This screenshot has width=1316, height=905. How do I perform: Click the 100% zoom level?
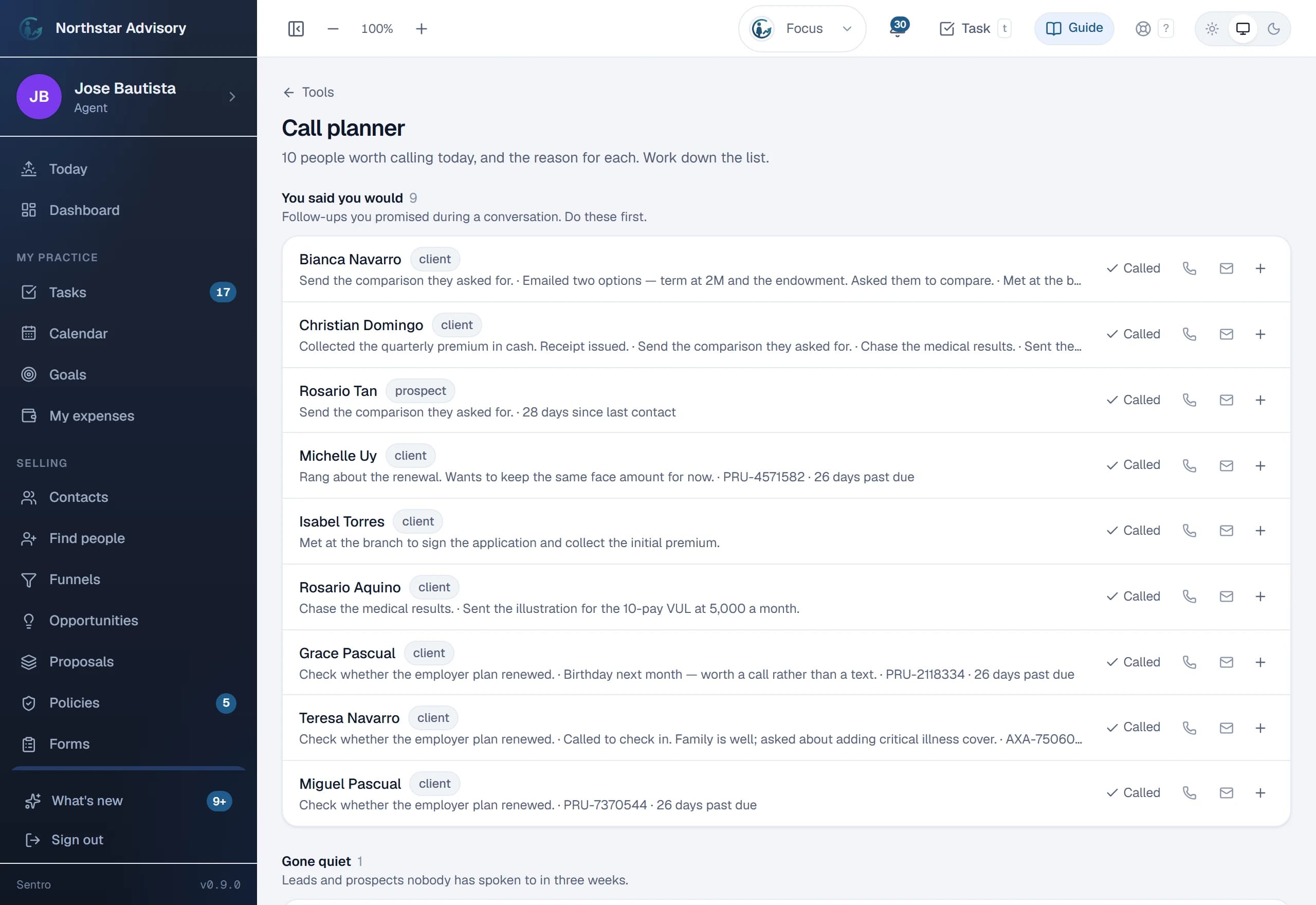tap(377, 28)
